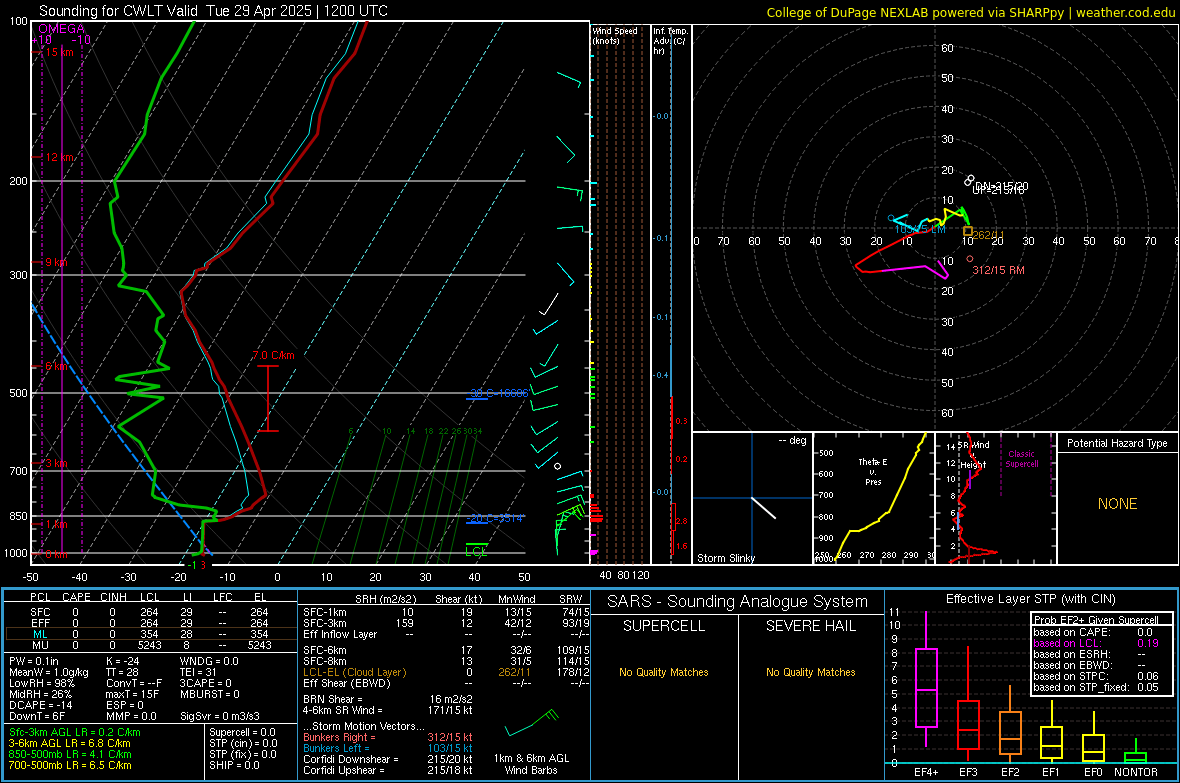Click the SHIP = 0.0 value
Image resolution: width=1180 pixels, height=783 pixels.
point(234,765)
